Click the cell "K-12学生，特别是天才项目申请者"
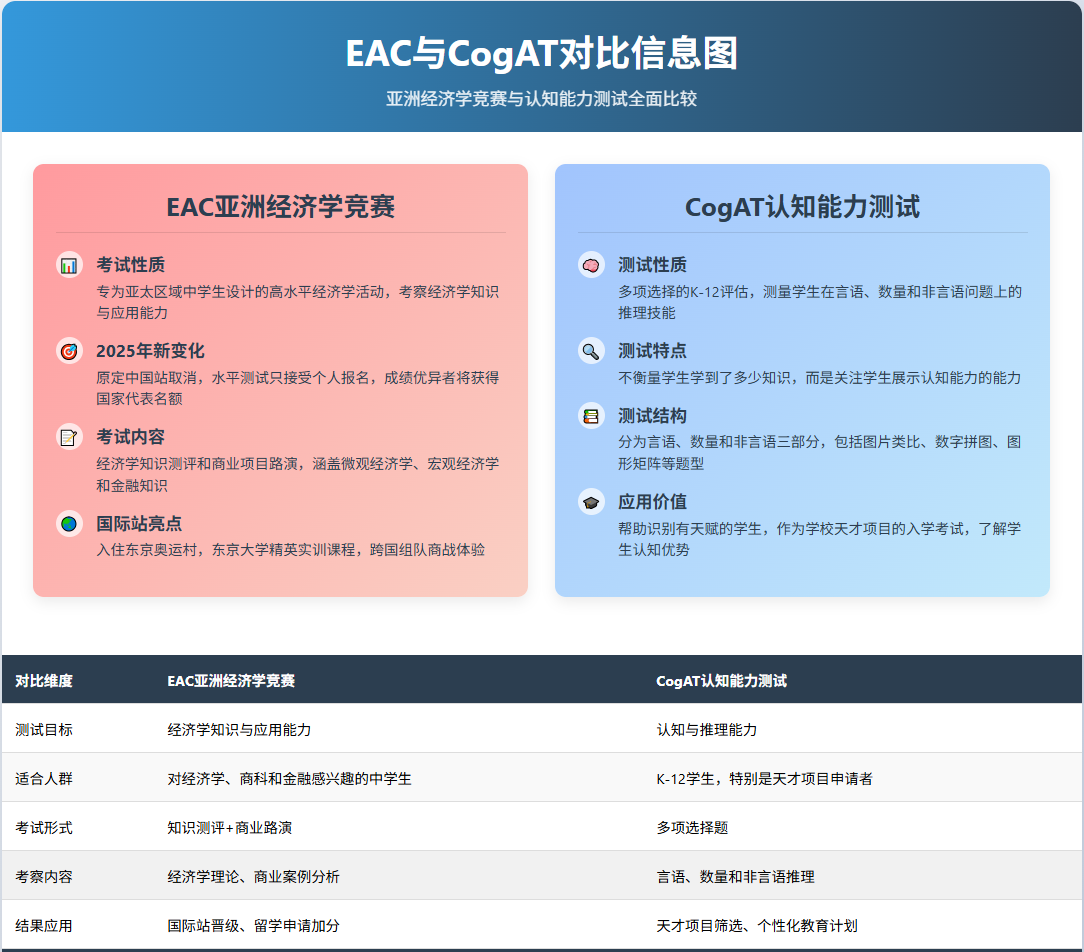Image resolution: width=1084 pixels, height=952 pixels. (x=765, y=779)
